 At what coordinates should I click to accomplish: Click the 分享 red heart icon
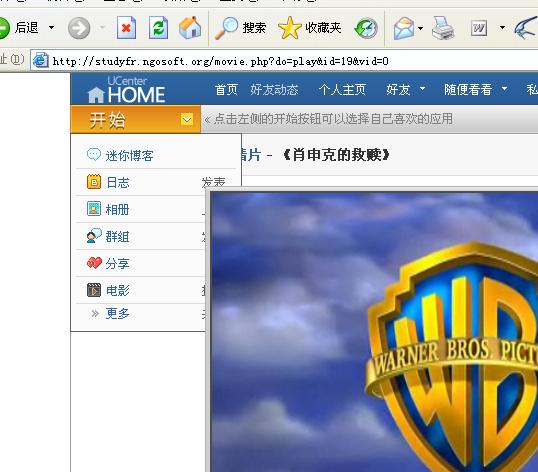click(94, 263)
